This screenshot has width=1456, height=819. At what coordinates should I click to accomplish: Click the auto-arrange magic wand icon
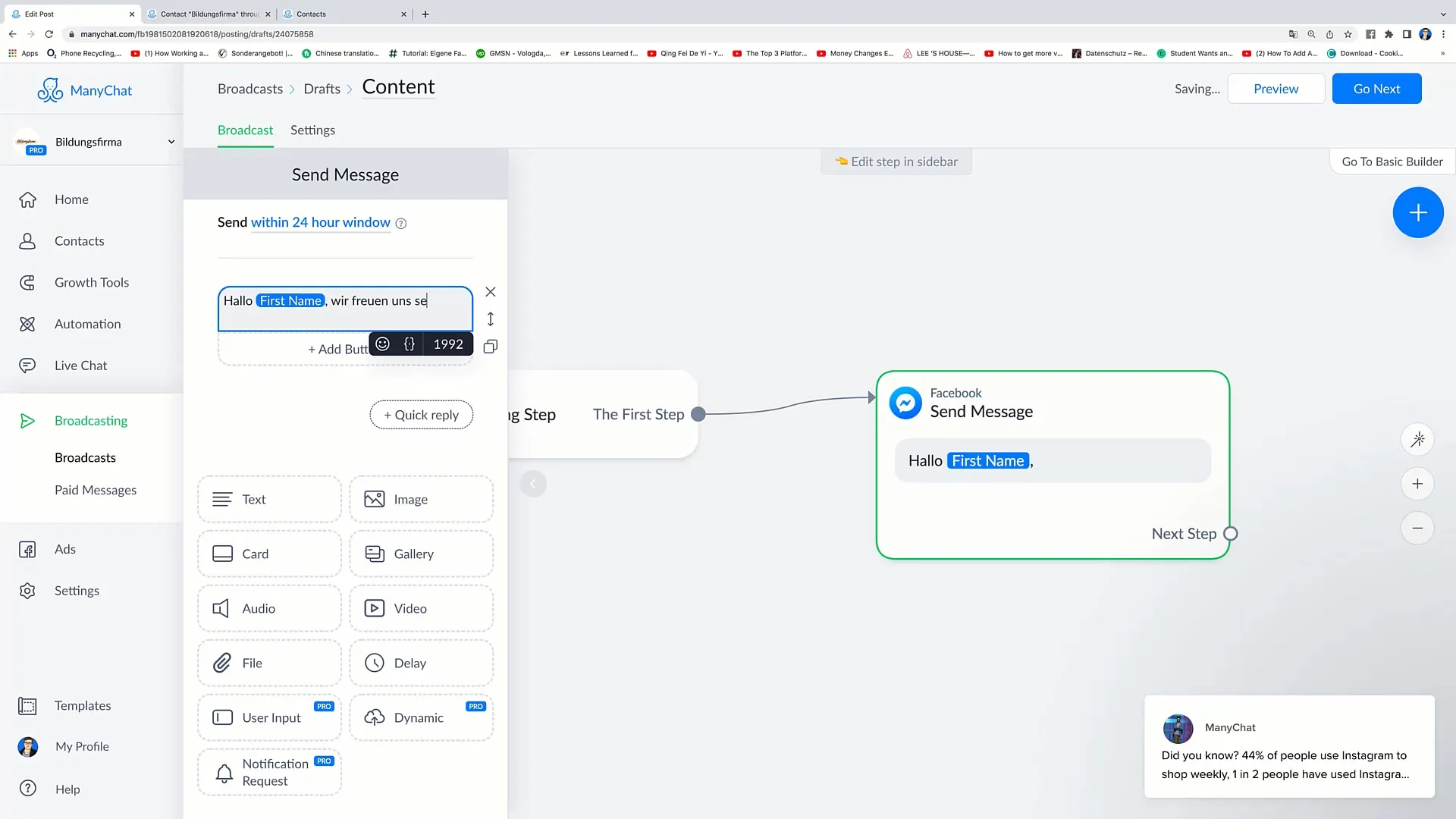pos(1417,440)
